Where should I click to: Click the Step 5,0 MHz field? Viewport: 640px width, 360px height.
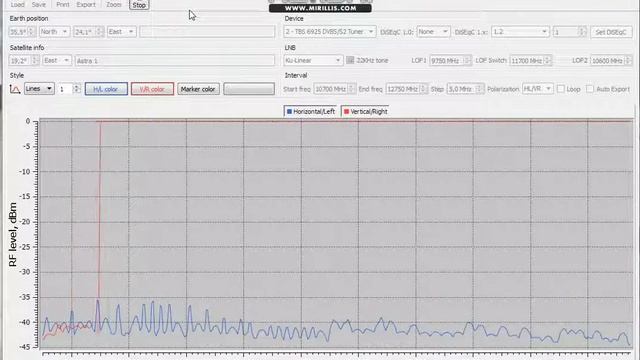coord(465,89)
